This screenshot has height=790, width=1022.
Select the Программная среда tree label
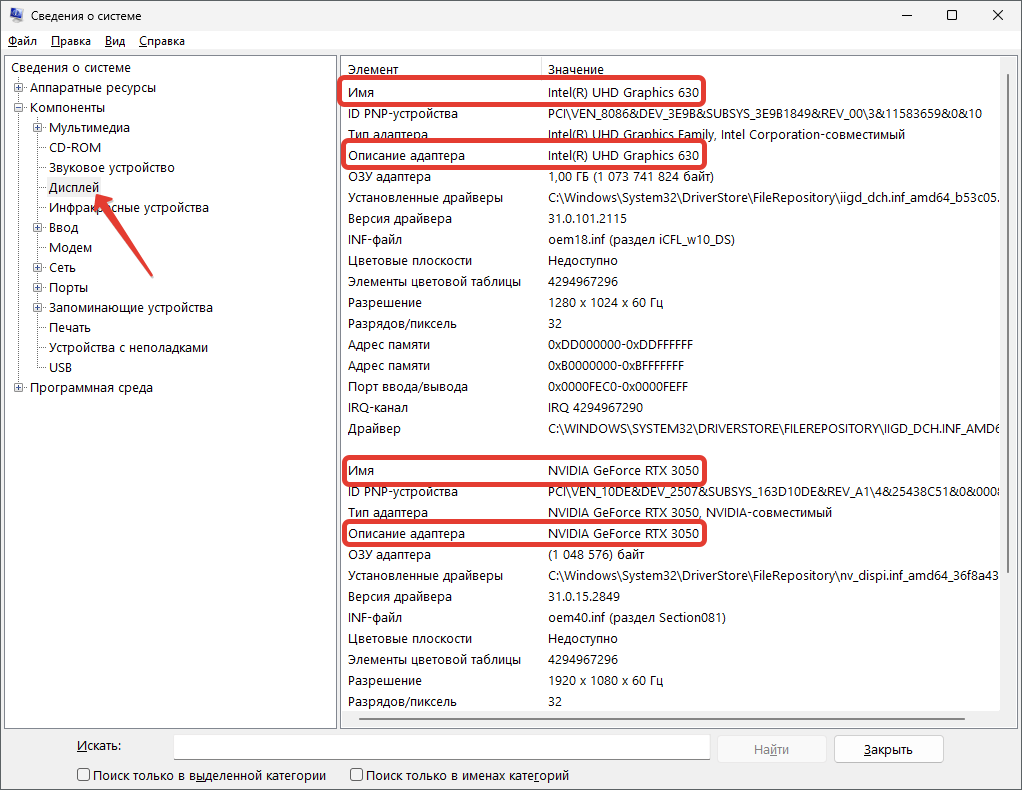[91, 388]
